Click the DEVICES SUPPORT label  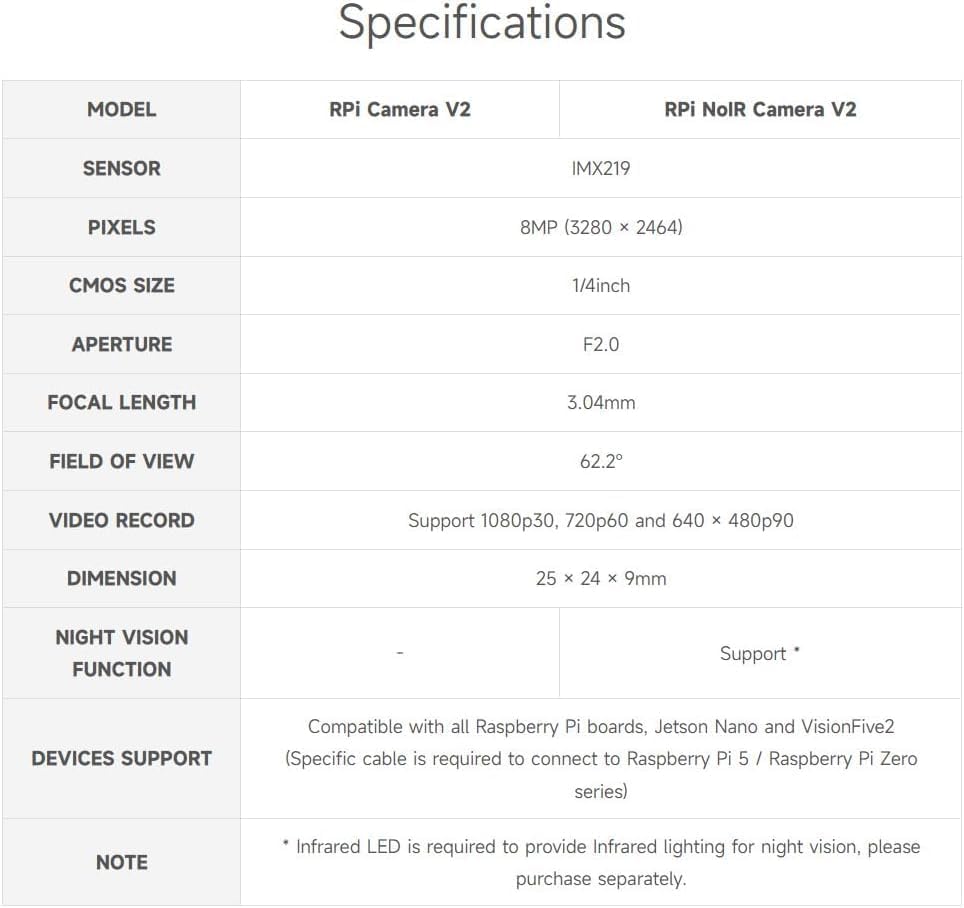122,759
